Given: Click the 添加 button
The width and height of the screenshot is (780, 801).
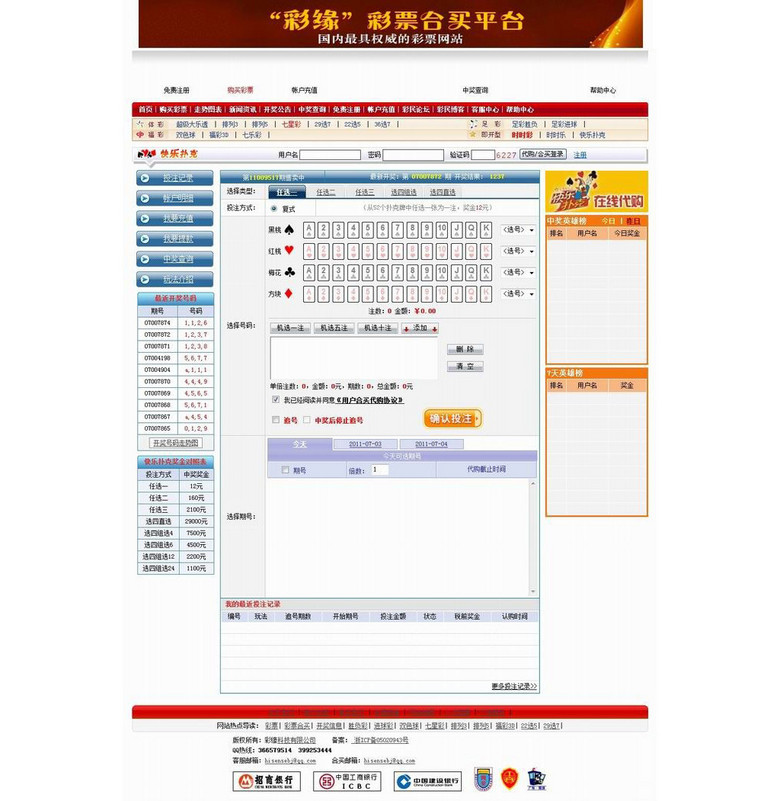Looking at the screenshot, I should (x=420, y=328).
